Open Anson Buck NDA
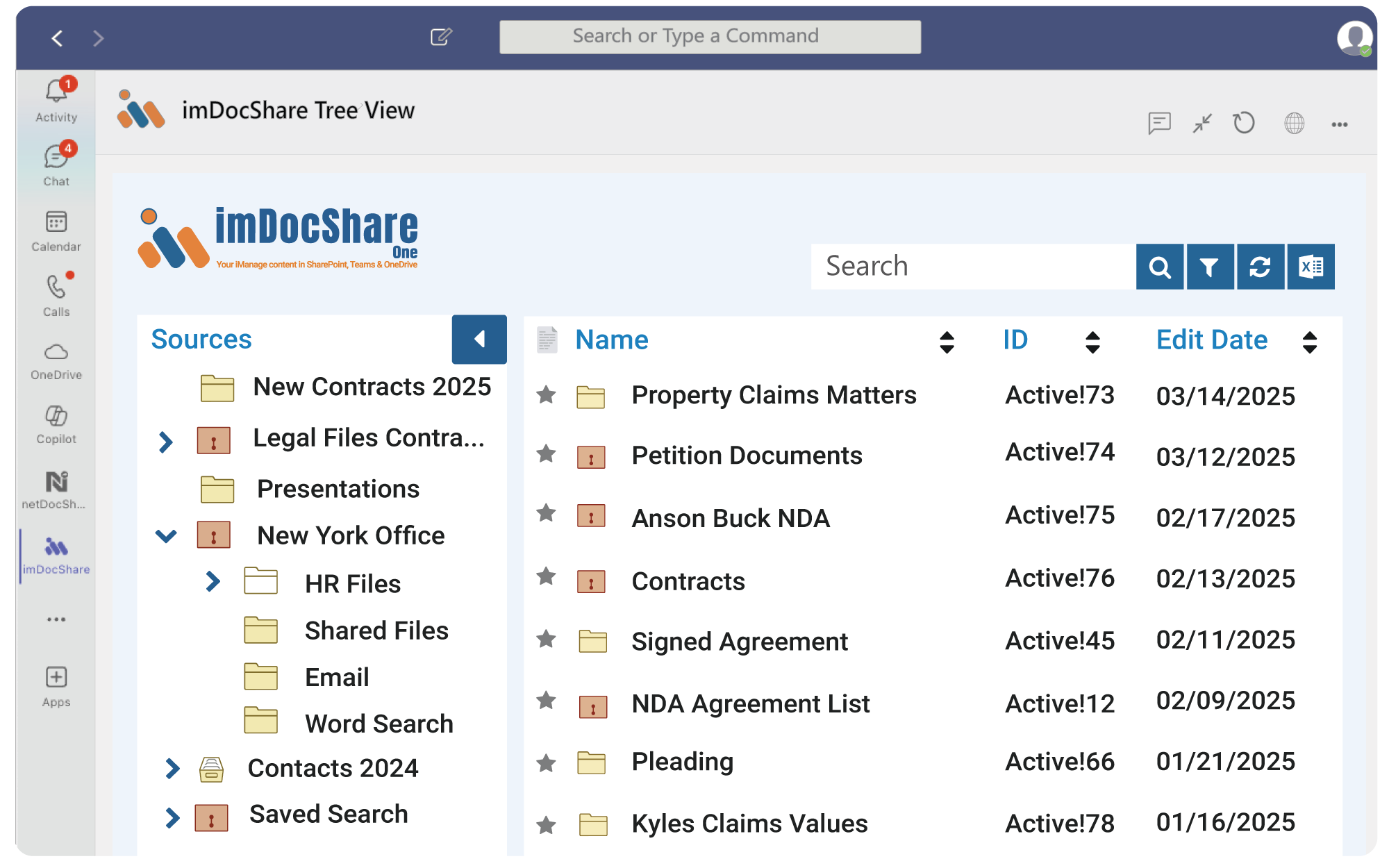 point(731,518)
